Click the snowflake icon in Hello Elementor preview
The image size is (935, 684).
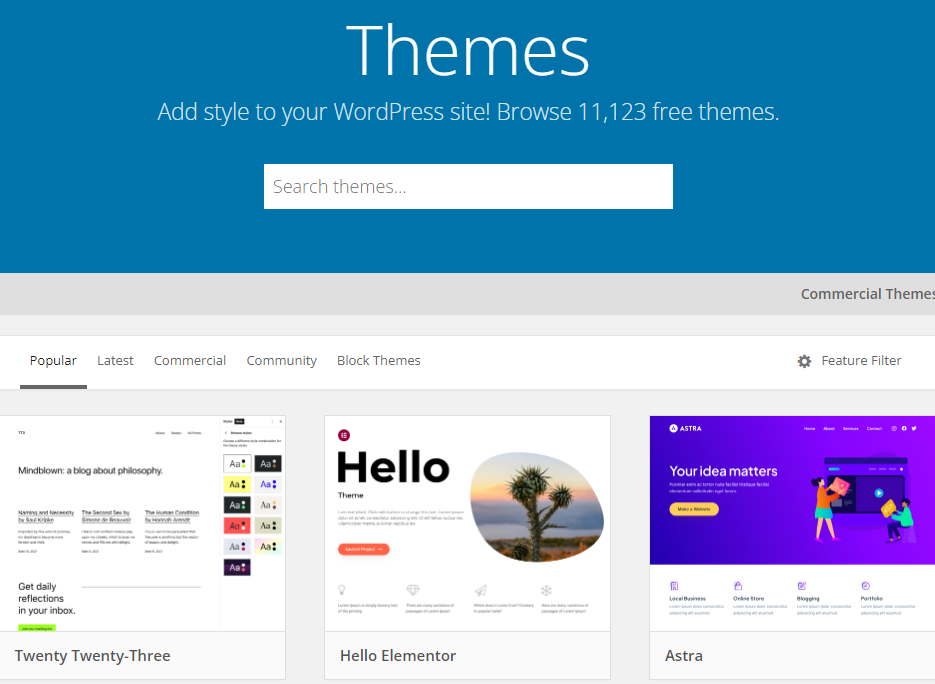[x=546, y=590]
